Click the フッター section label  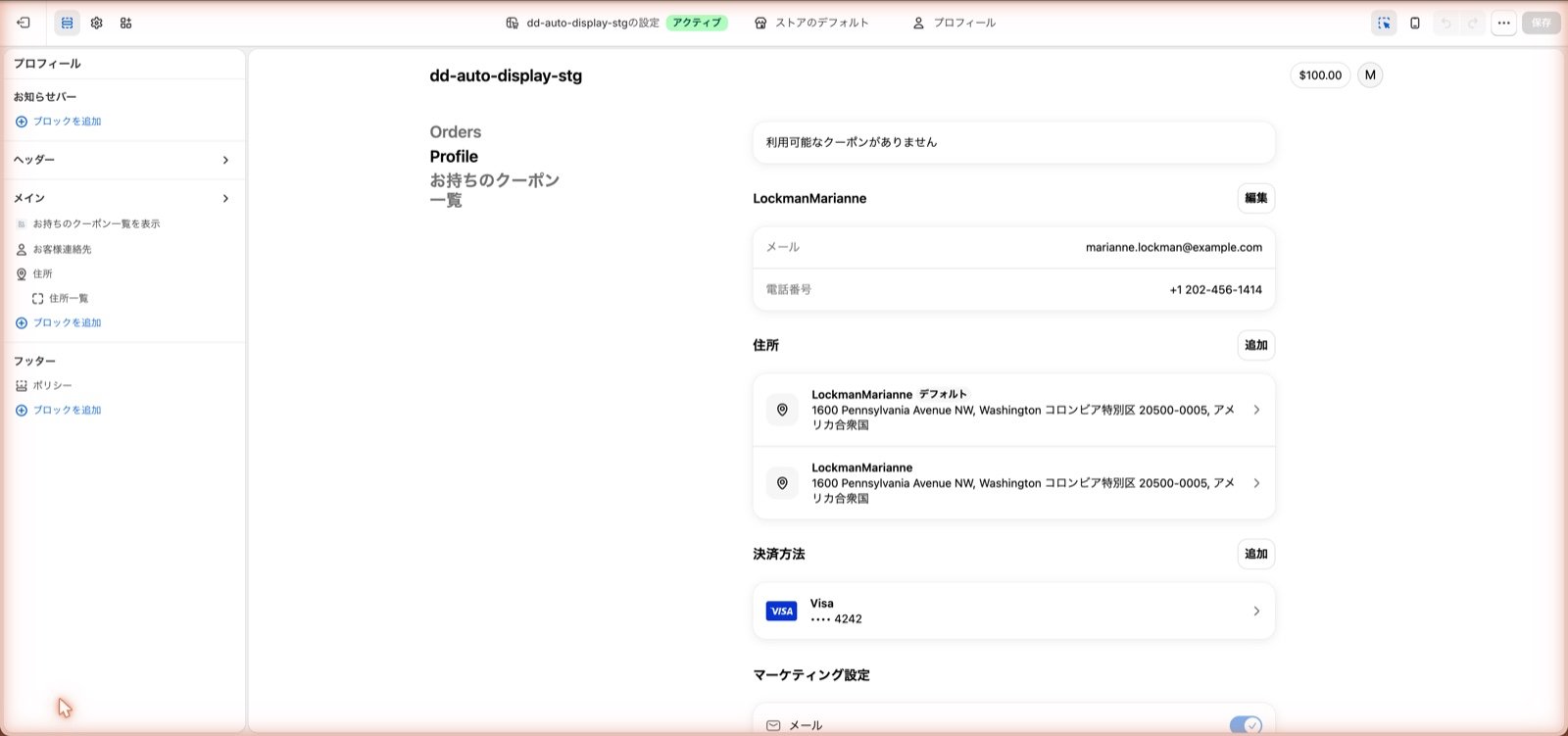(34, 362)
